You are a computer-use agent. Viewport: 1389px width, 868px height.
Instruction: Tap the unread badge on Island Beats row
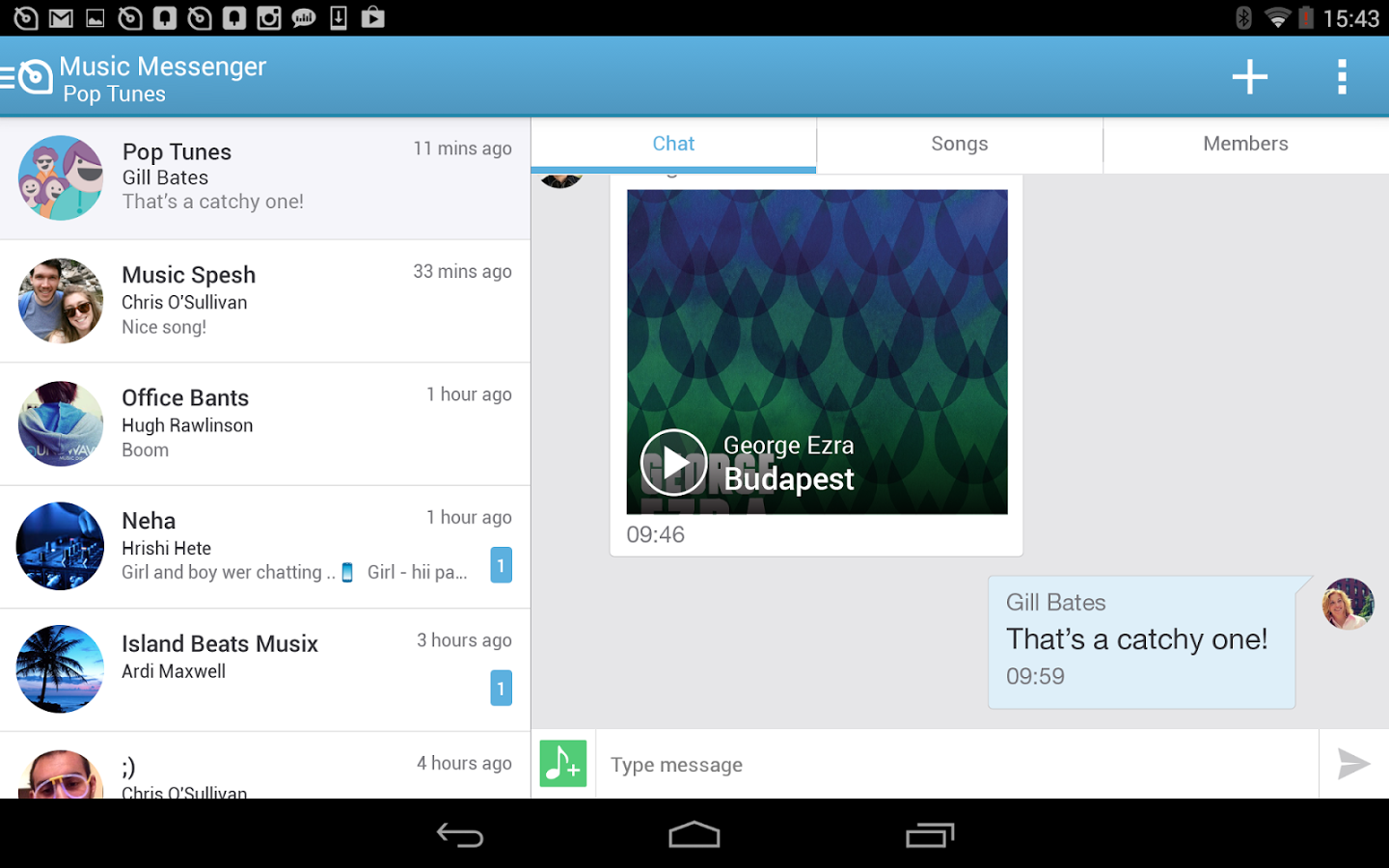coord(502,688)
